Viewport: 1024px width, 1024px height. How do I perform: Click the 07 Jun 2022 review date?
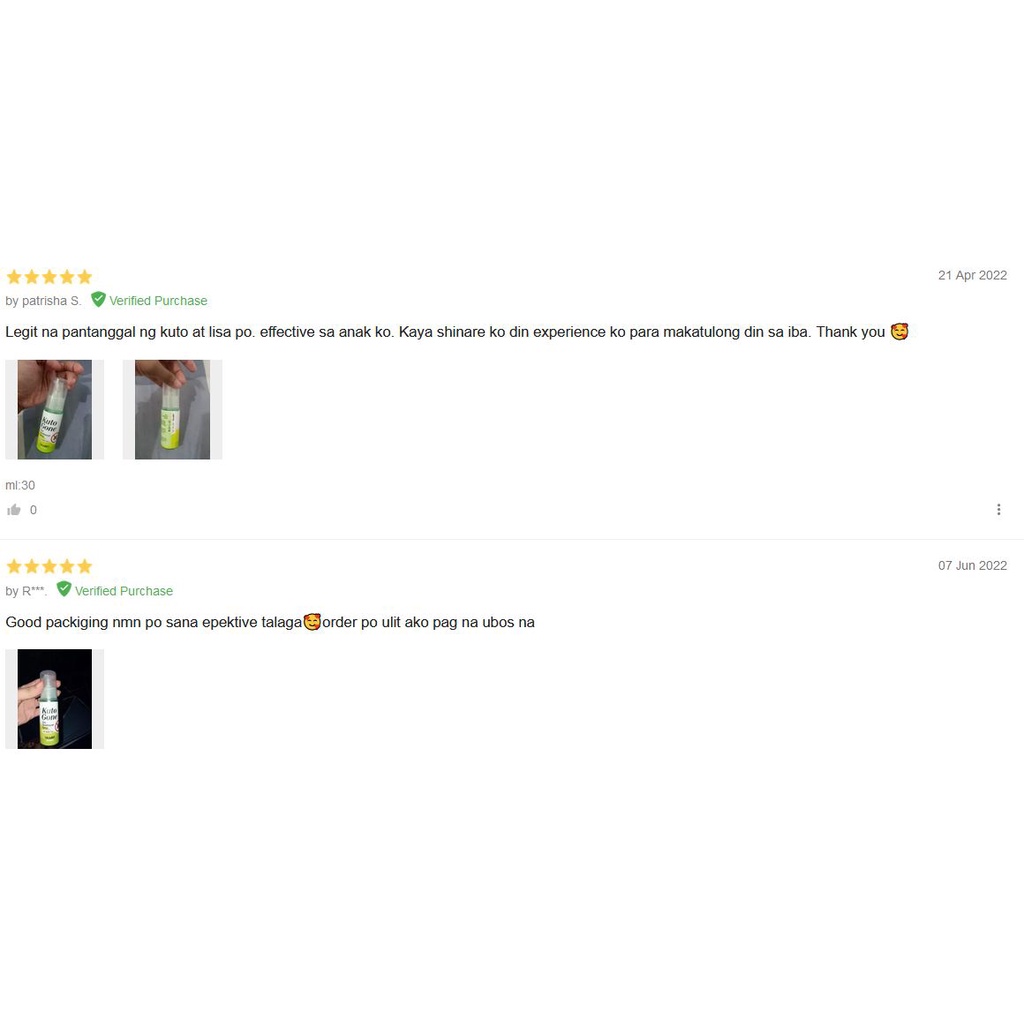point(972,565)
